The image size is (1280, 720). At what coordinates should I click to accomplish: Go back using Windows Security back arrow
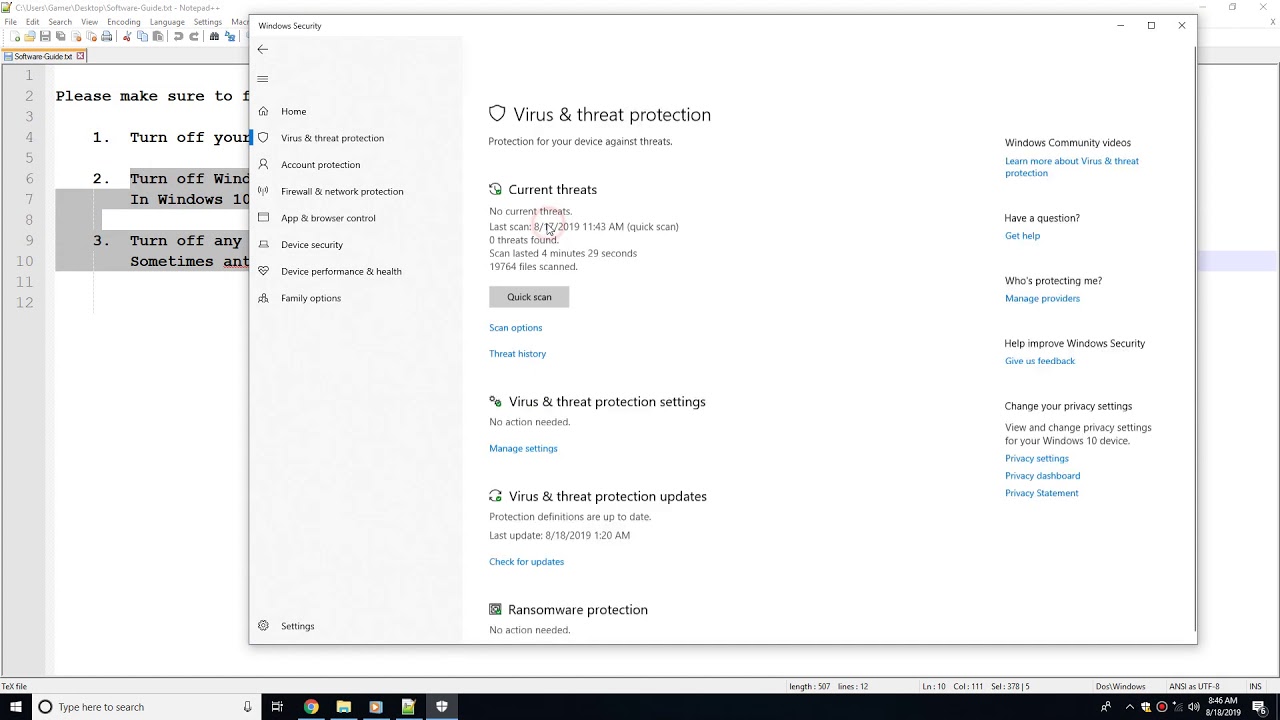(x=262, y=49)
